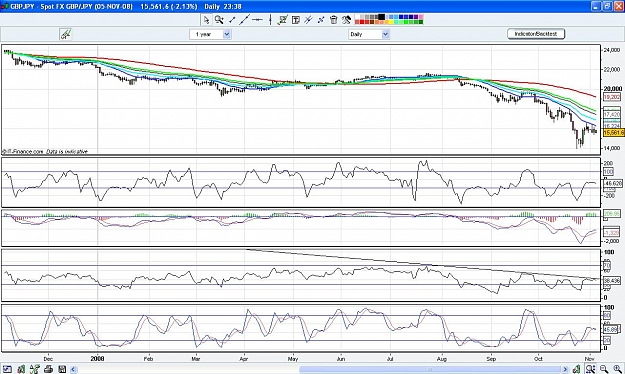Screen dimensions: 625x374
Task: Open the Daily timeframe combo box
Action: click(x=369, y=34)
